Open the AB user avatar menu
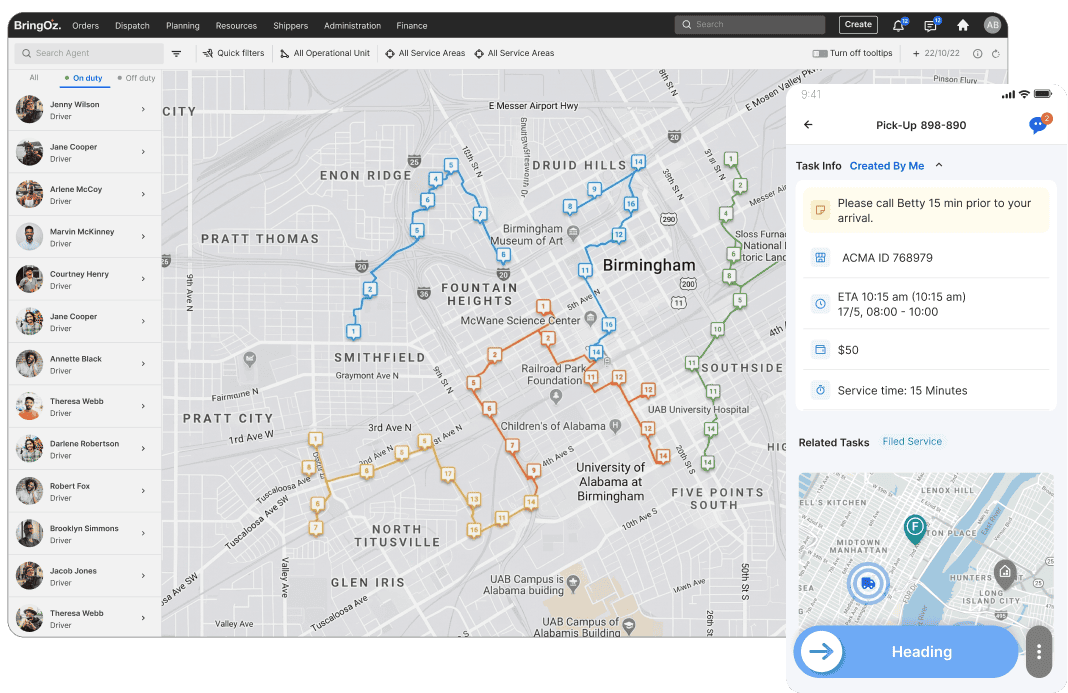Screen dimensions: 1068x693 [x=992, y=25]
